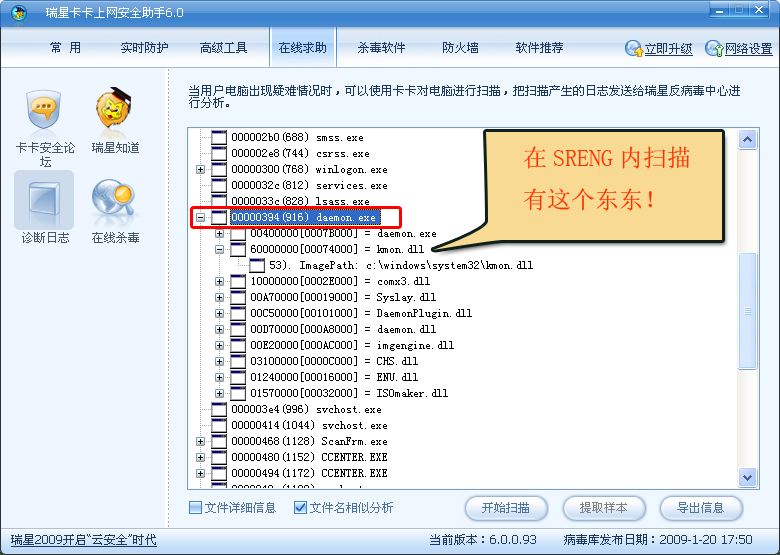Click the window icon beside smss.exe
The width and height of the screenshot is (780, 555).
(x=219, y=137)
